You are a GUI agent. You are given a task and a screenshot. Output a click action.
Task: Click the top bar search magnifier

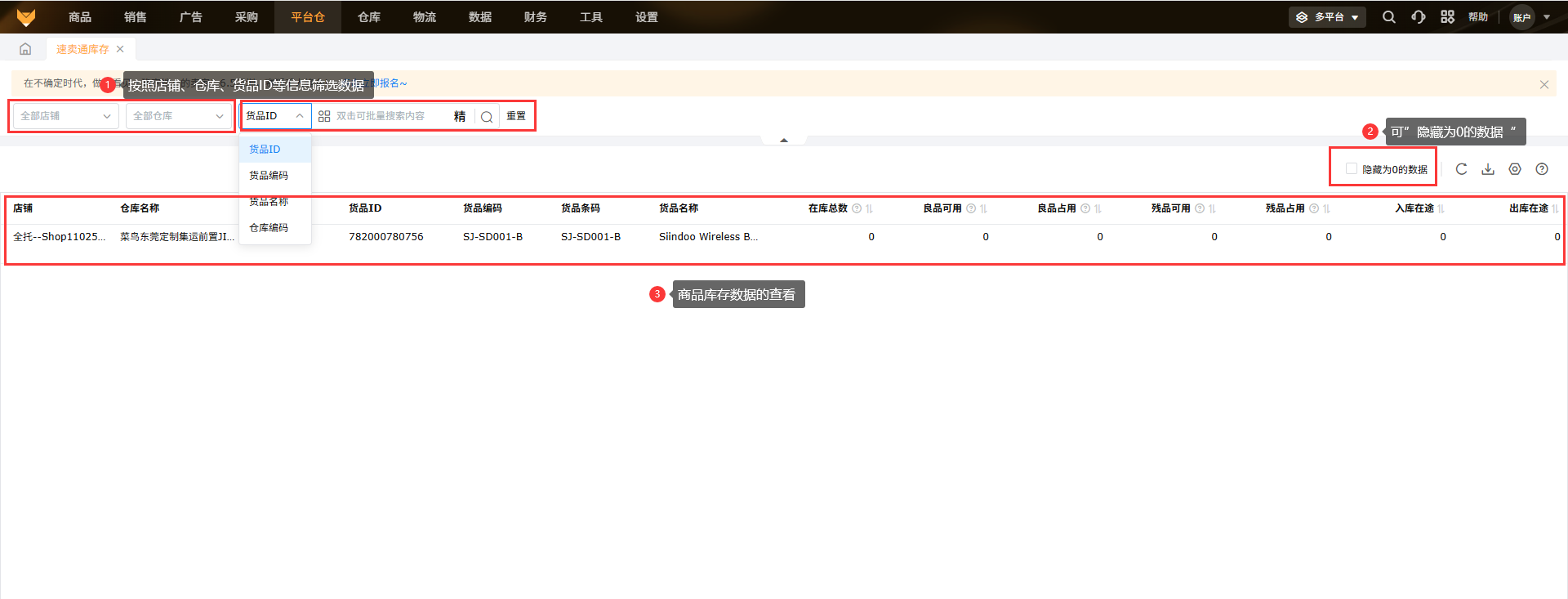point(1388,17)
